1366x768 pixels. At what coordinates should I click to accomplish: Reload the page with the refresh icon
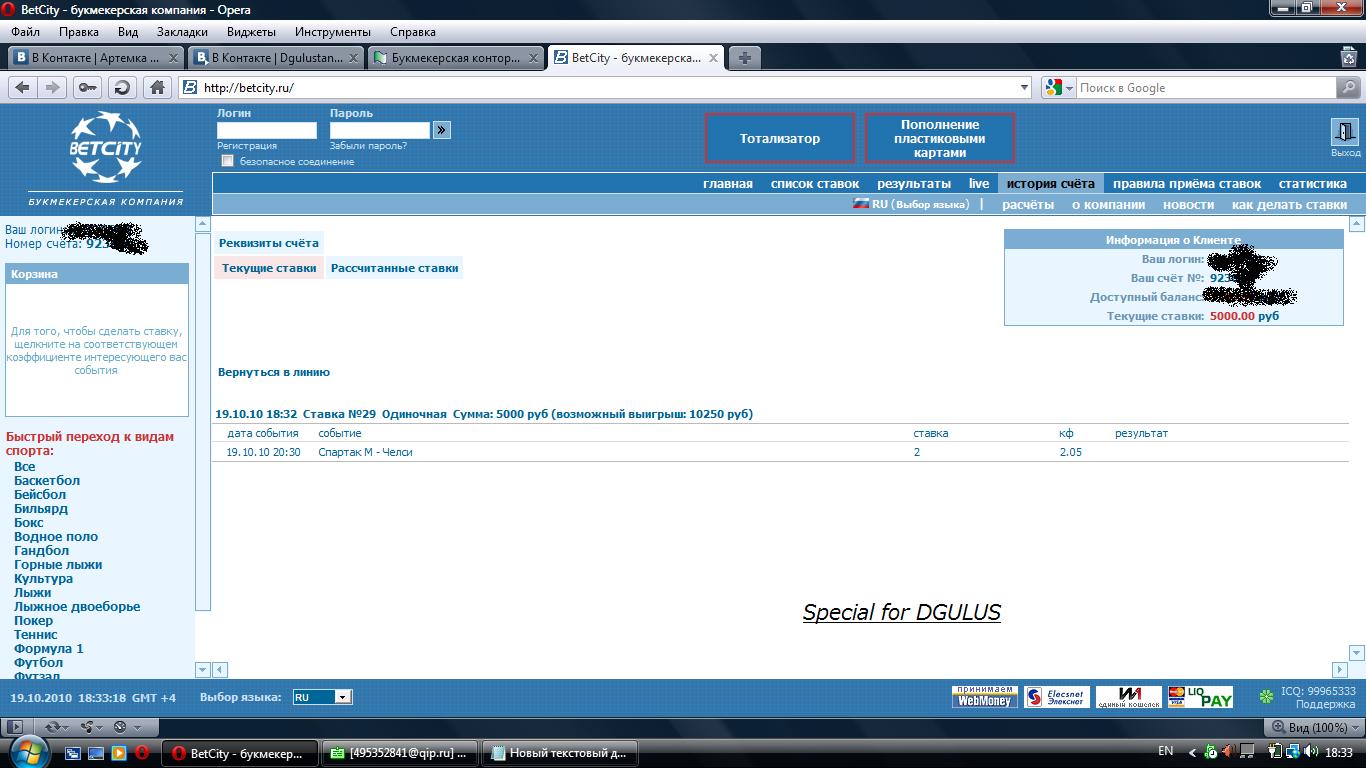tap(122, 87)
